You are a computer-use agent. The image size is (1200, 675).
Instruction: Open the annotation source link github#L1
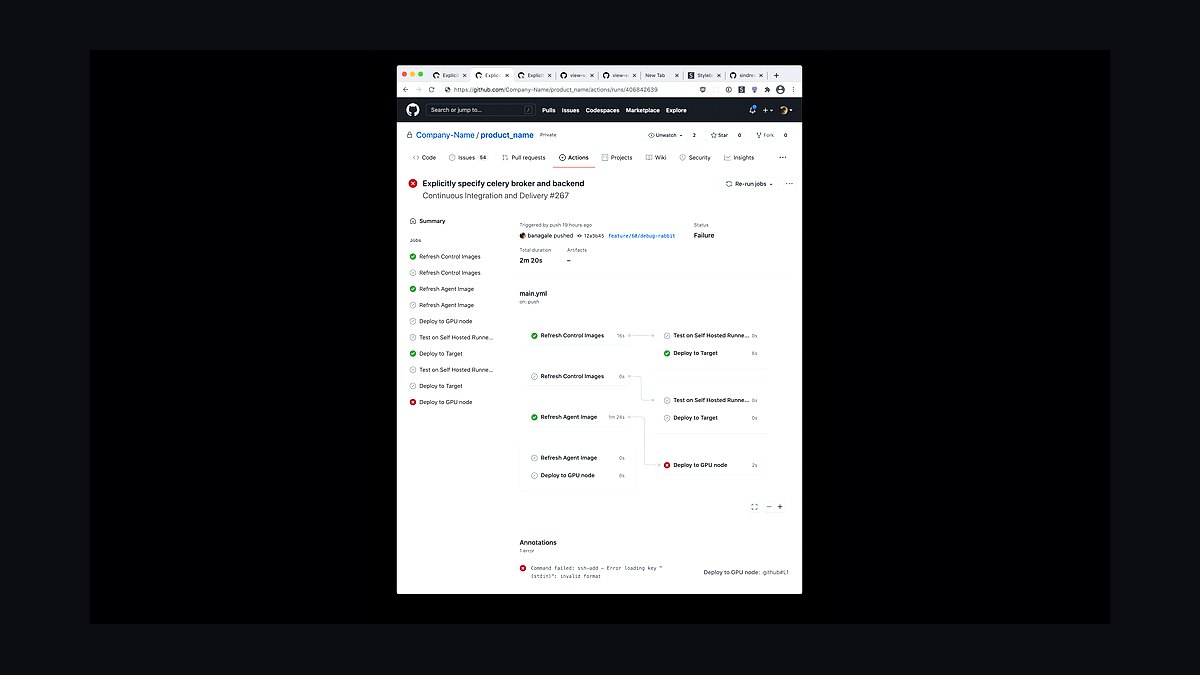(x=776, y=572)
